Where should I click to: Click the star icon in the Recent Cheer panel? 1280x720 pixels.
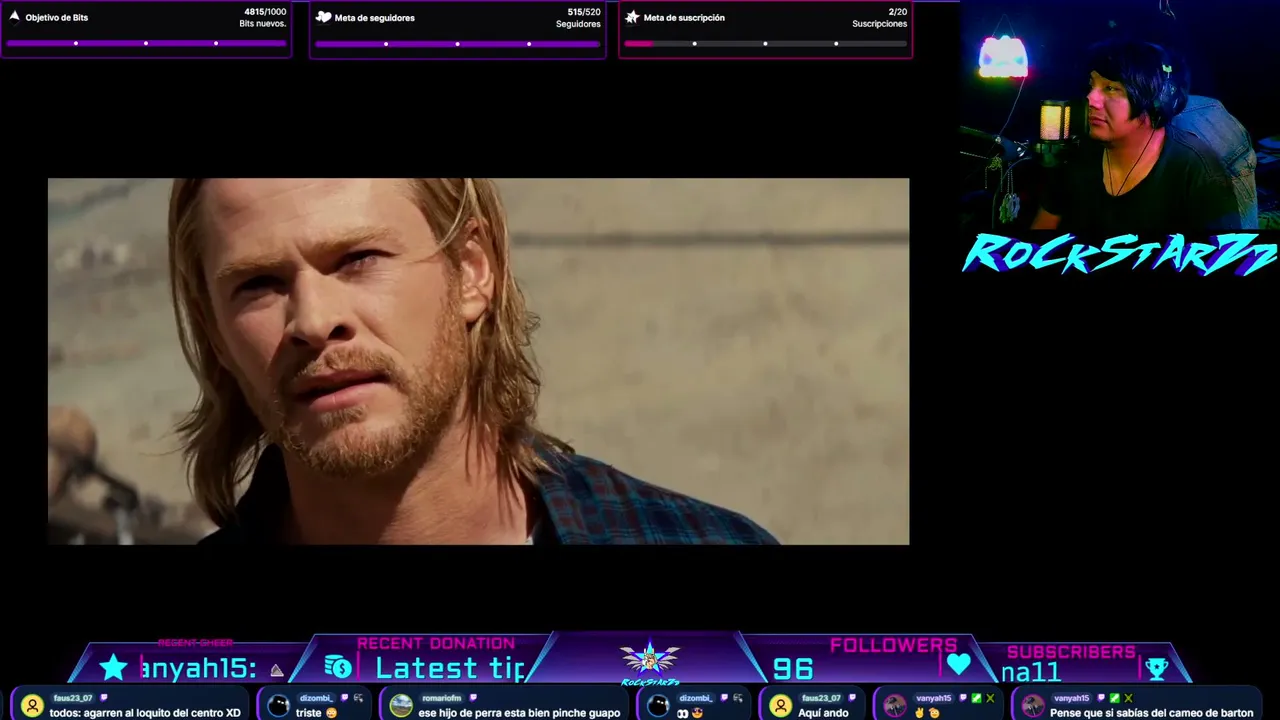113,668
